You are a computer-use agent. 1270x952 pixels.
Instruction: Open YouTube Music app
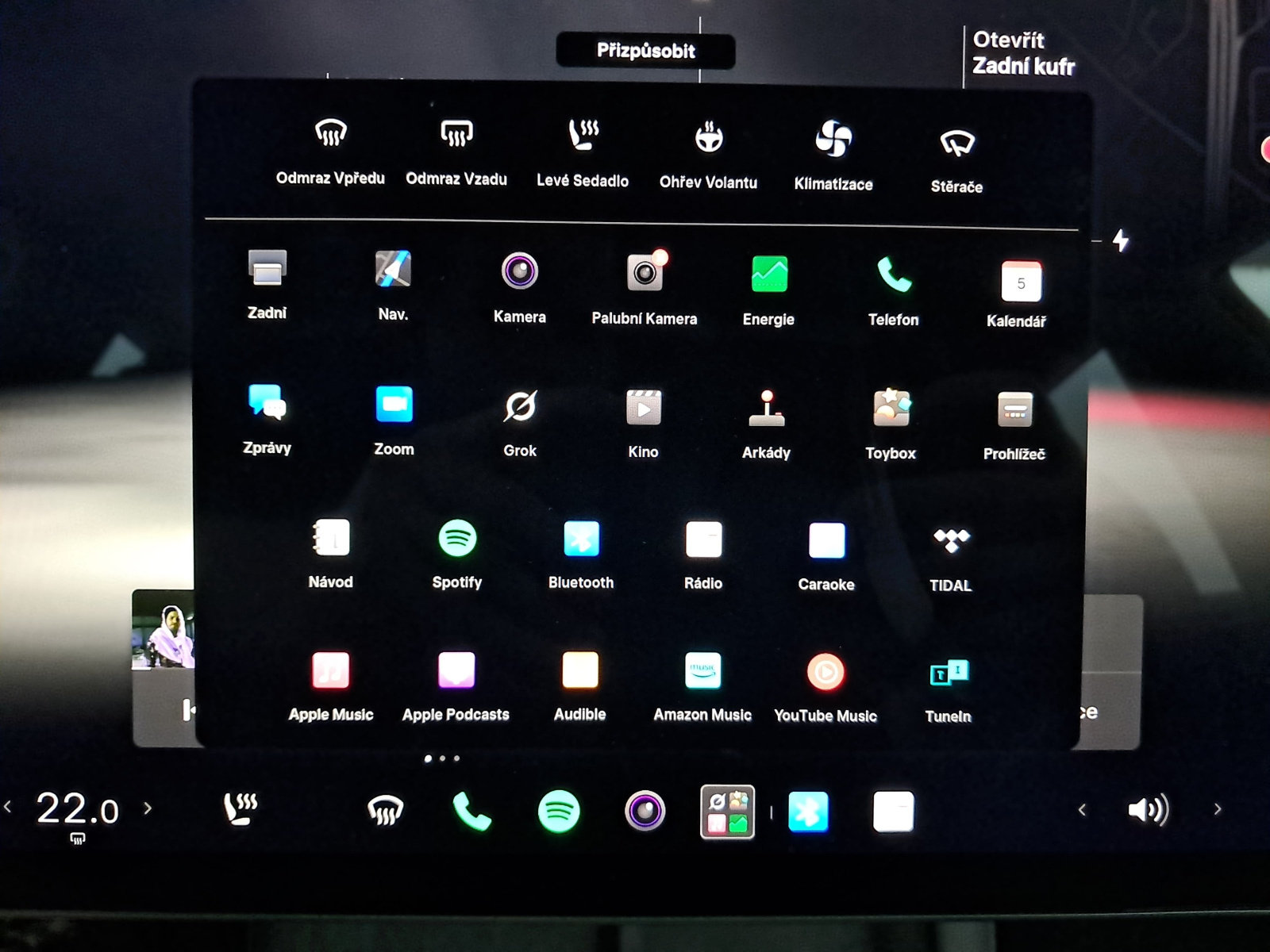(x=825, y=688)
